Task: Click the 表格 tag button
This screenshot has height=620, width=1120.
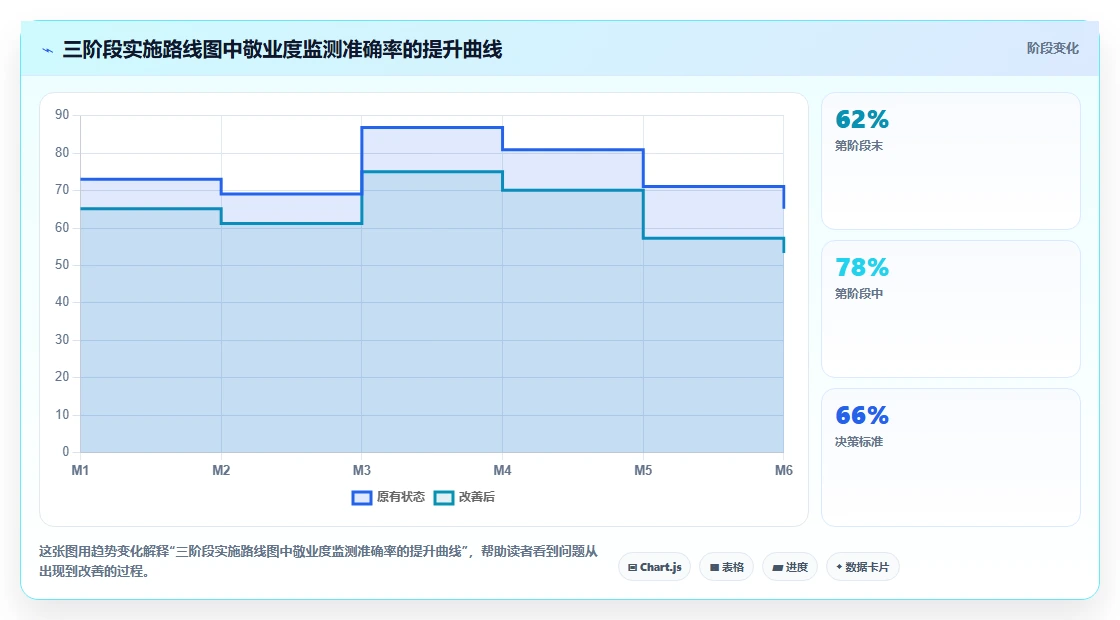Action: coord(726,567)
